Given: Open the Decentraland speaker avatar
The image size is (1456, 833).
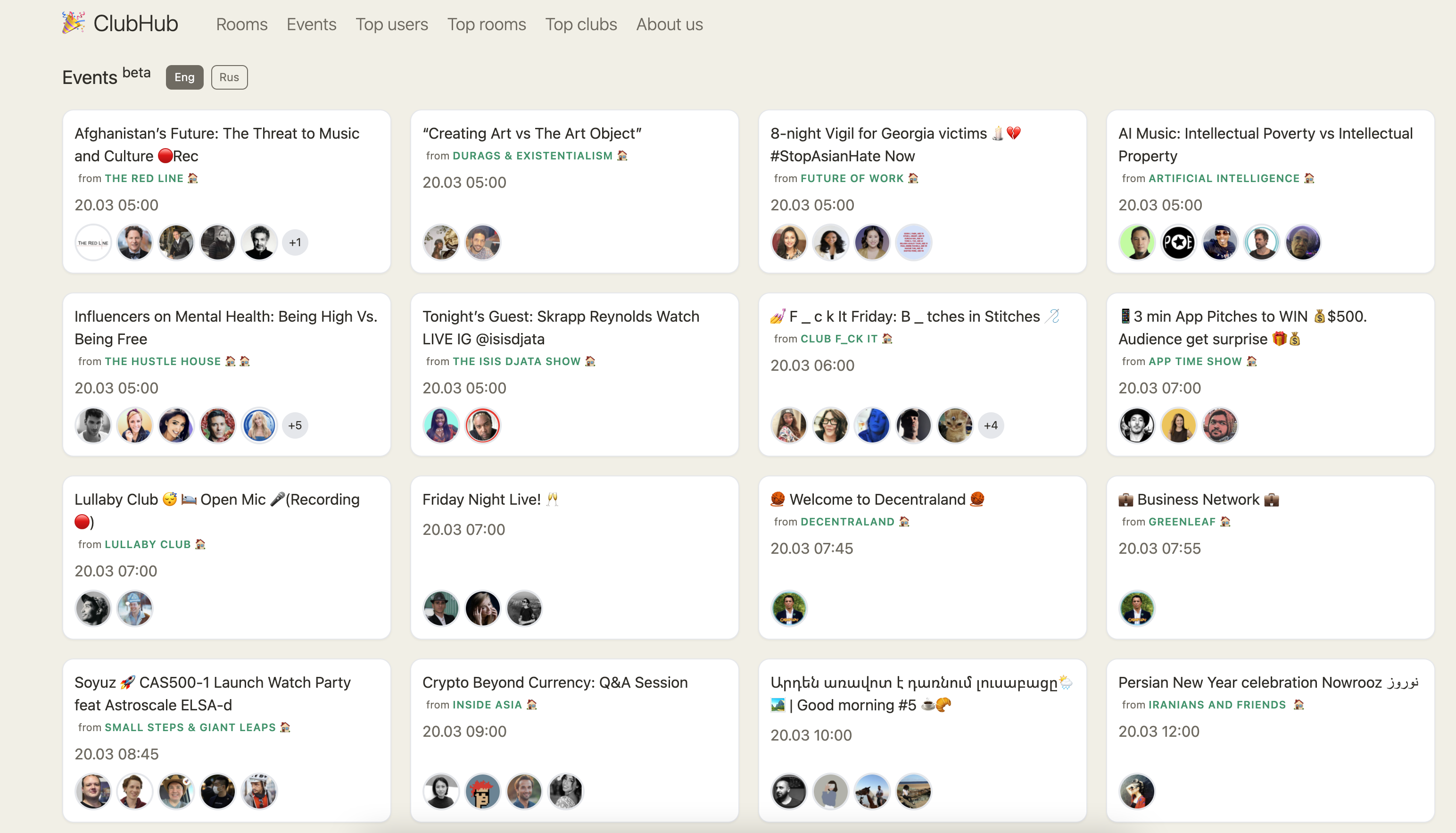Looking at the screenshot, I should (789, 608).
